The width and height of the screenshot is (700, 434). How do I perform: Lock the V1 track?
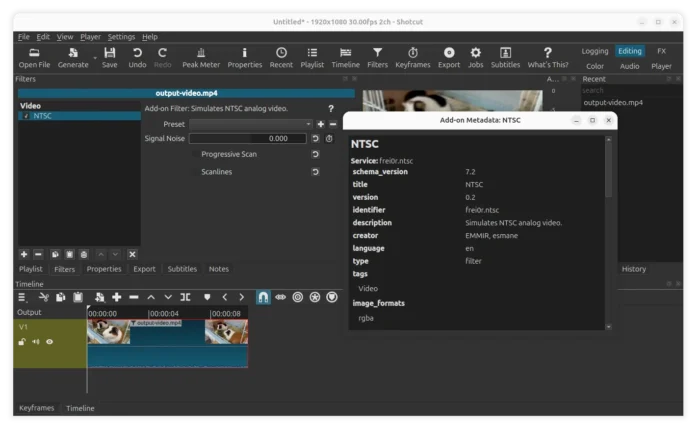pyautogui.click(x=22, y=342)
